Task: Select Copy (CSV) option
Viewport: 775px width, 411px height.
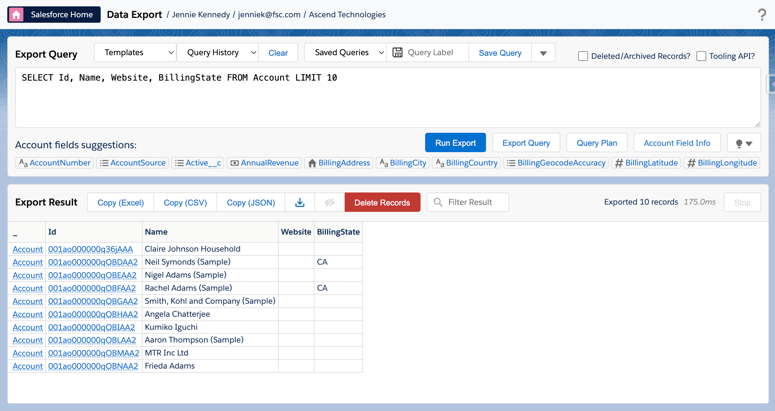Action: [x=185, y=202]
